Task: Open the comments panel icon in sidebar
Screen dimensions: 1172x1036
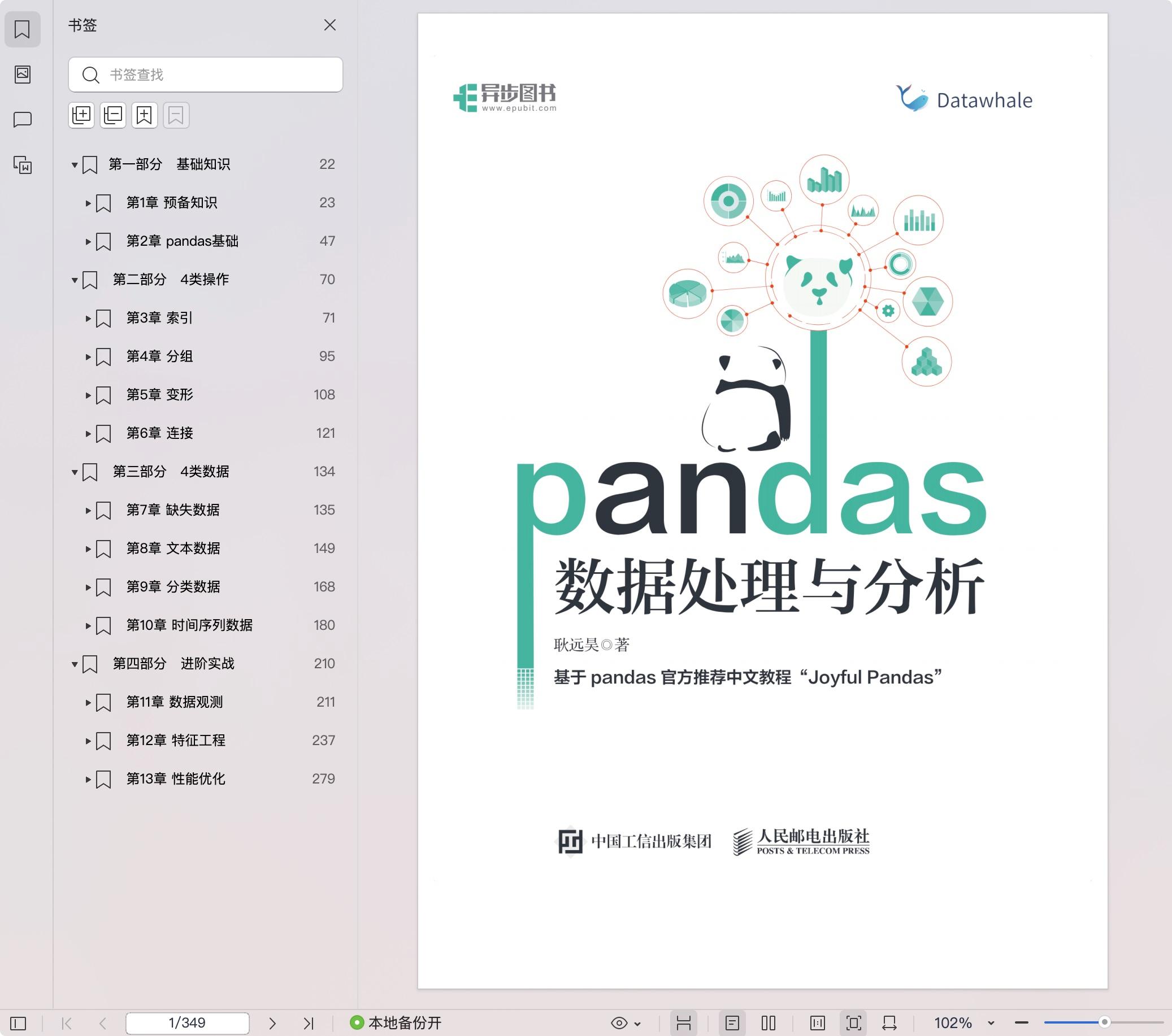Action: (23, 120)
